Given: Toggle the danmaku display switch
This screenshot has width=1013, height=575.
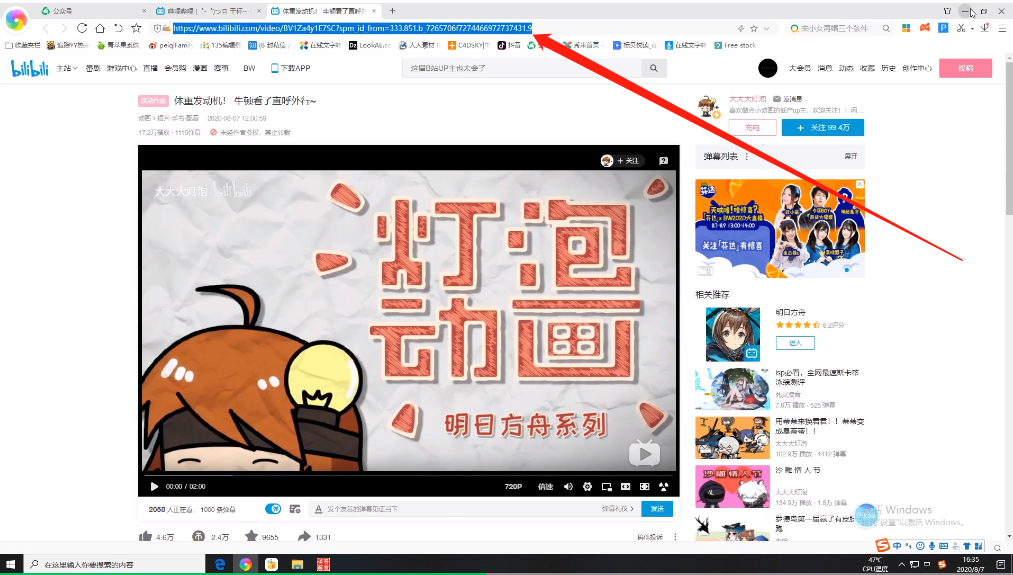Looking at the screenshot, I should pos(273,509).
